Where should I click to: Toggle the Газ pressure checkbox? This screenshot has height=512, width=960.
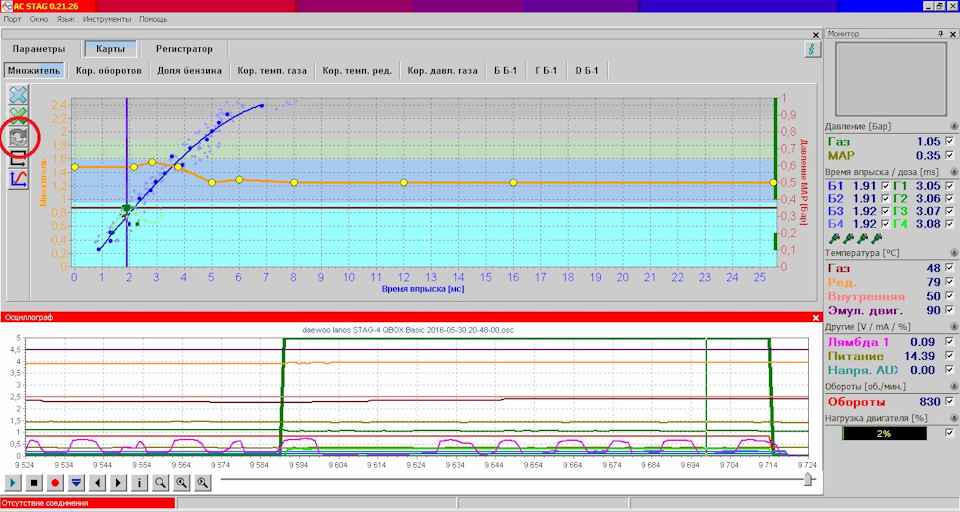(x=950, y=141)
